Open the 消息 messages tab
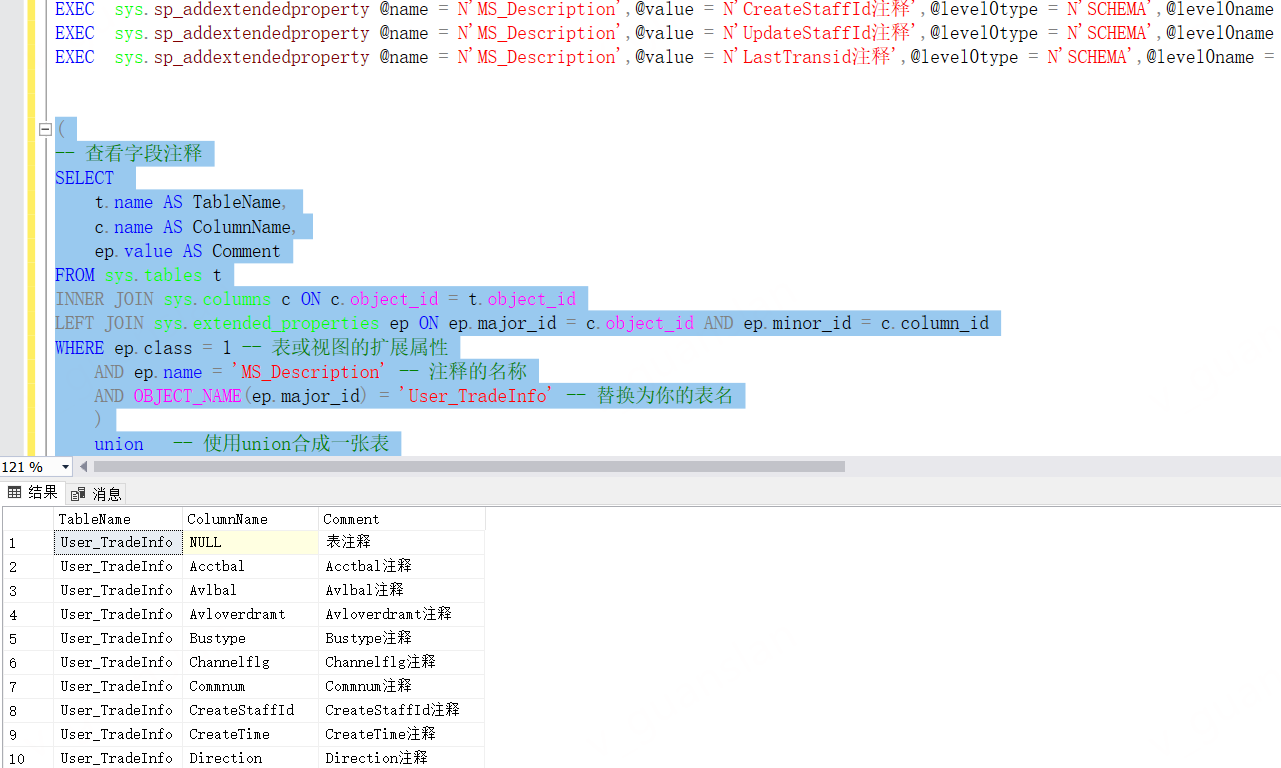The width and height of the screenshot is (1281, 768). (97, 493)
